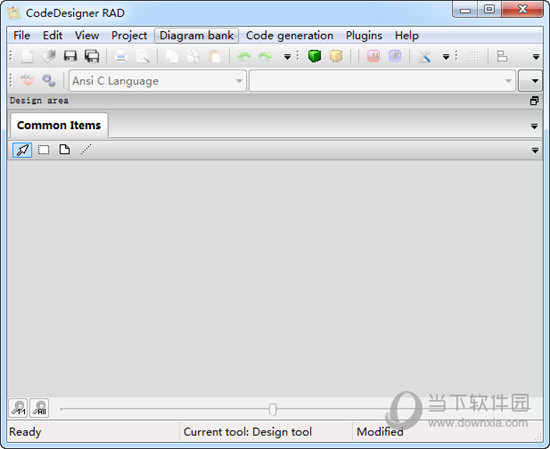
Task: Click the align shapes icon
Action: [502, 56]
